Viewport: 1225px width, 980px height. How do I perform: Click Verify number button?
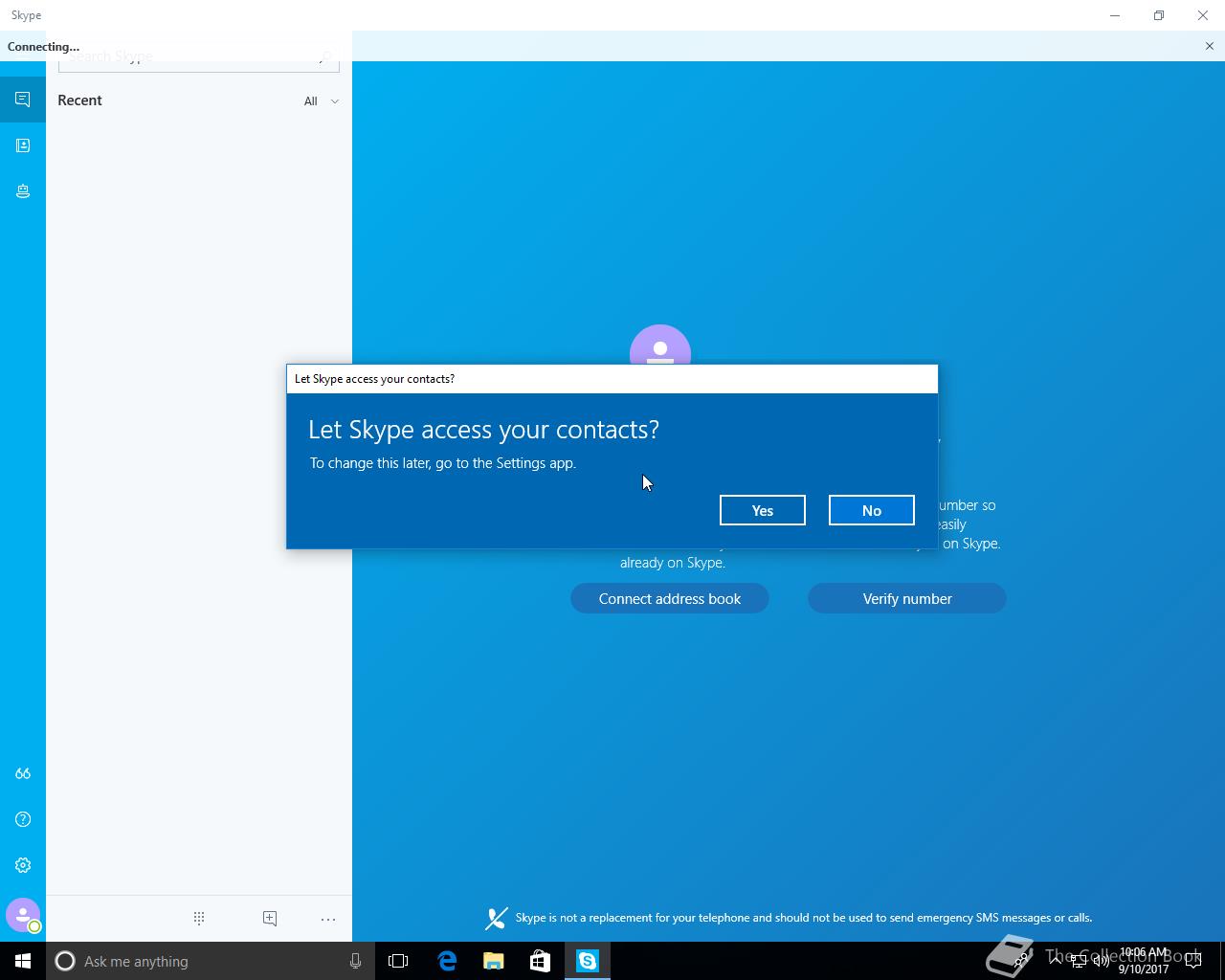(x=907, y=598)
